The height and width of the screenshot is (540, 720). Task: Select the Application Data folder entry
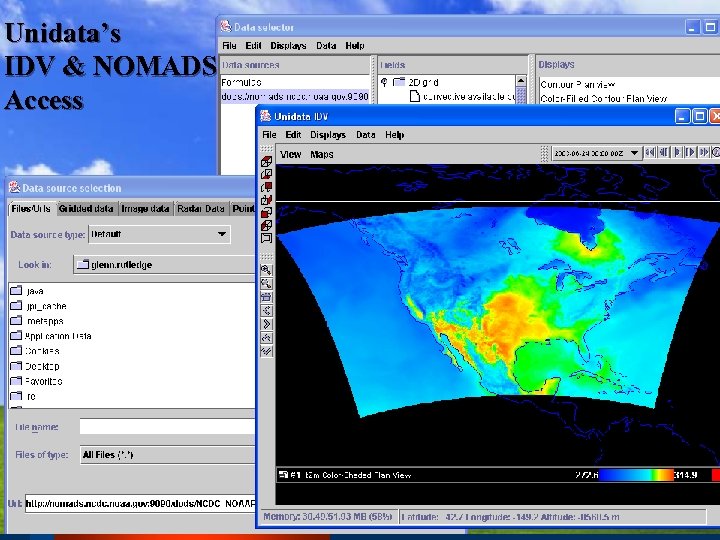pos(58,336)
